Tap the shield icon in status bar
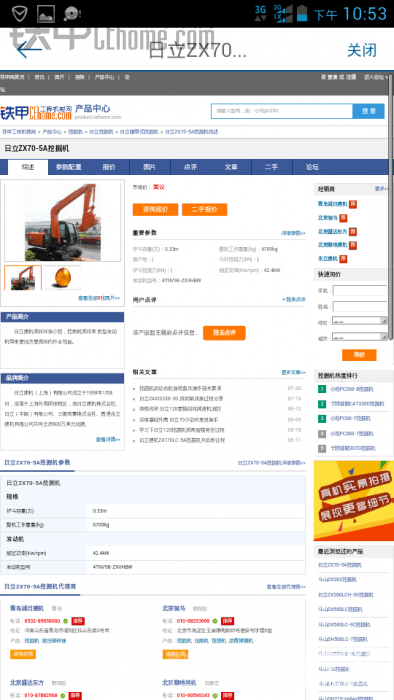394x700 pixels. 19,14
